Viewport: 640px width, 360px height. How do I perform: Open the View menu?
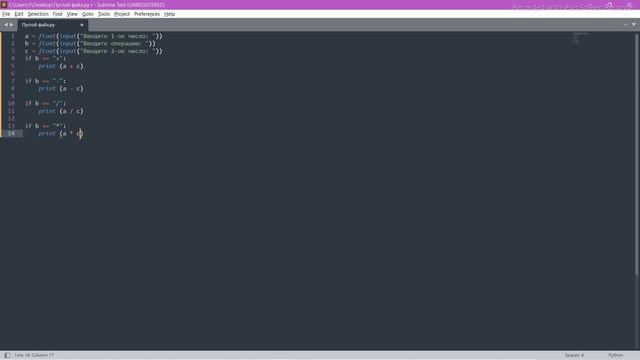click(x=72, y=14)
